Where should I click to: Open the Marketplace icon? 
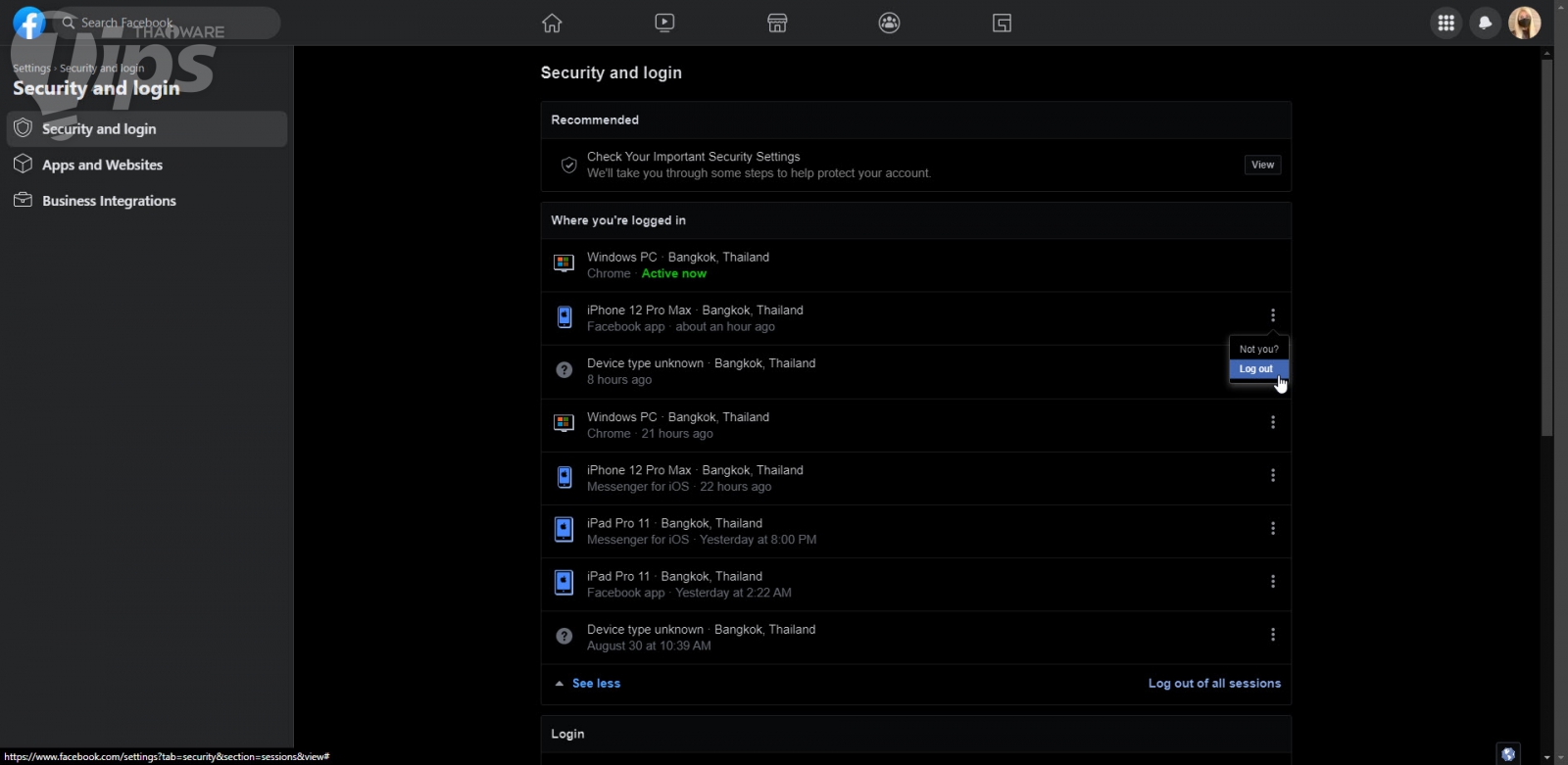tap(777, 23)
